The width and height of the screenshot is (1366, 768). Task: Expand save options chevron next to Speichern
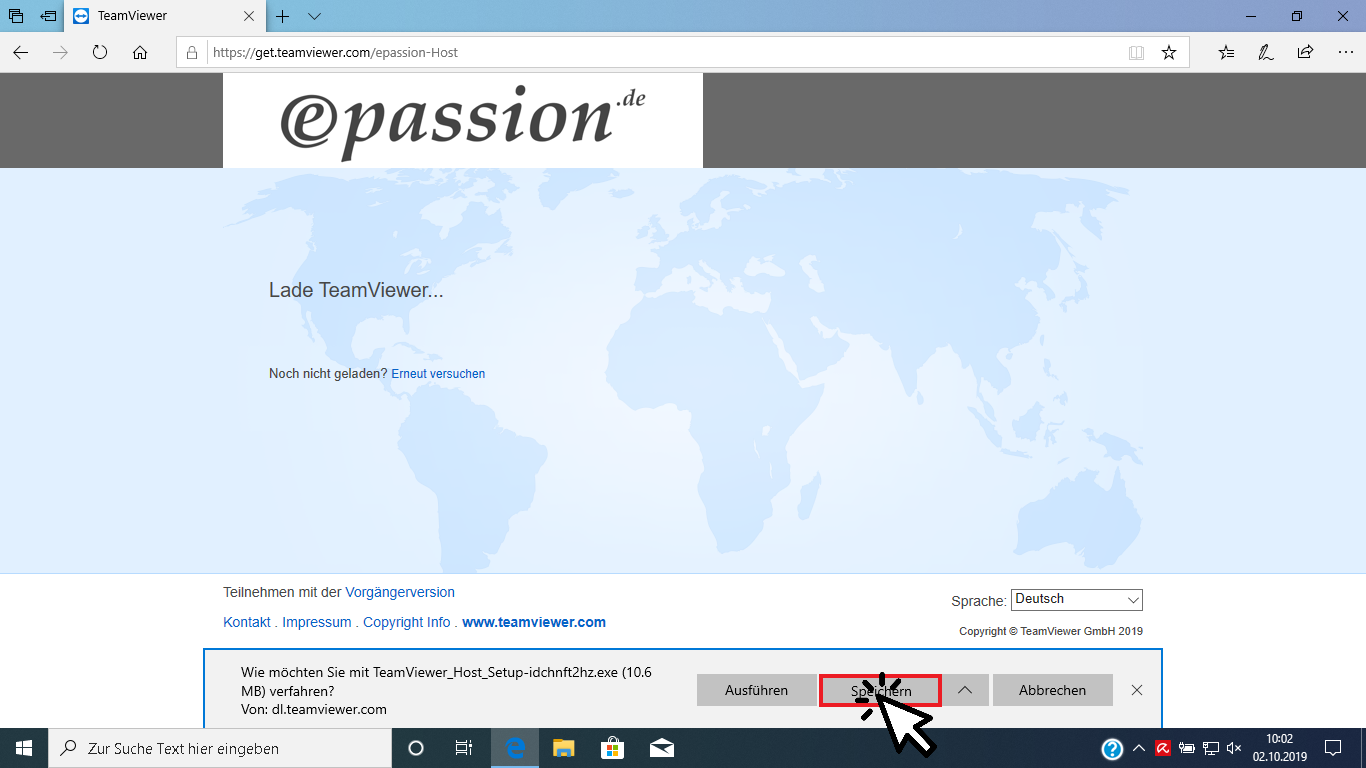click(x=965, y=690)
